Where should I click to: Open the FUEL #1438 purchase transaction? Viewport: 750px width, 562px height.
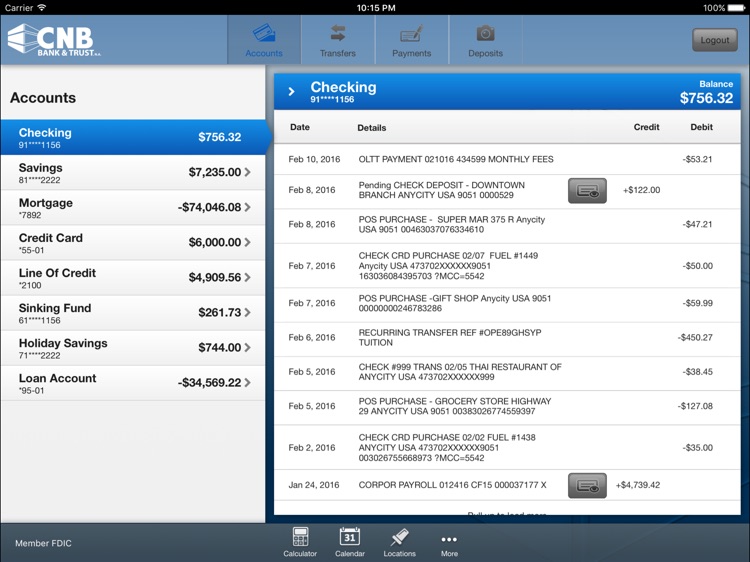click(x=507, y=448)
